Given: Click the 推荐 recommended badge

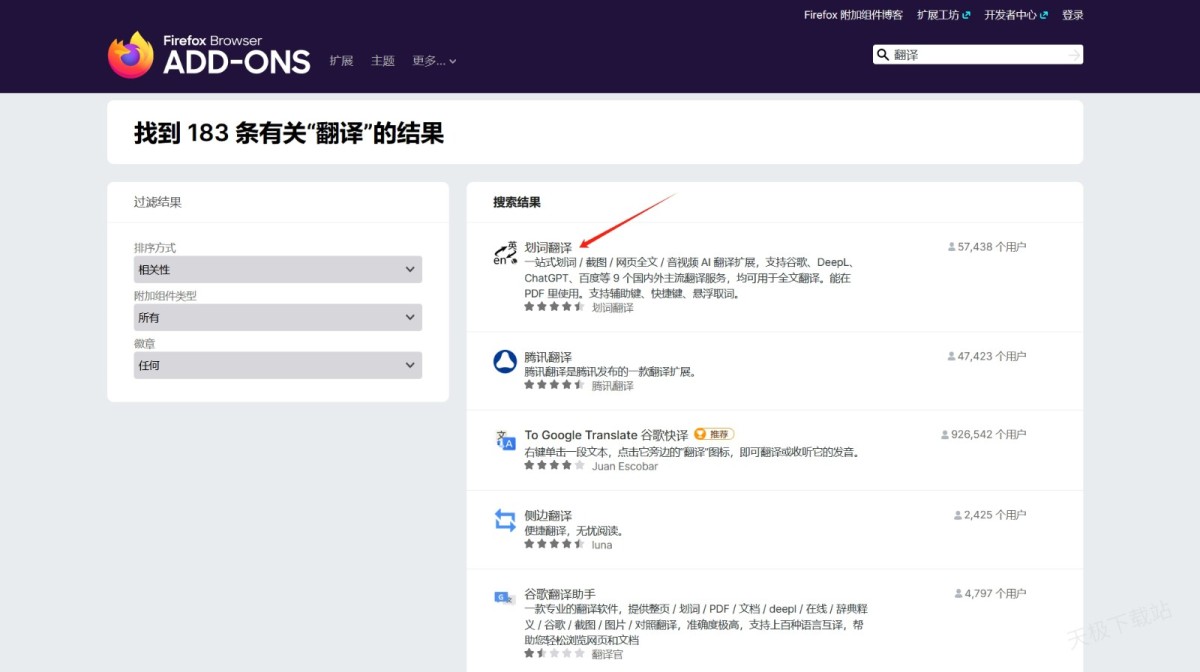Looking at the screenshot, I should click(714, 434).
